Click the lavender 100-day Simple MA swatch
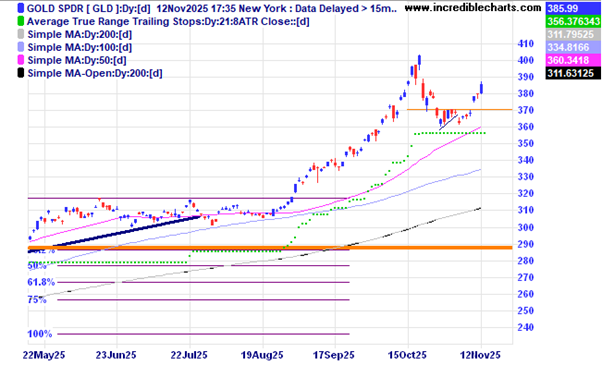Viewport: 602px width, 365px height. coord(21,47)
